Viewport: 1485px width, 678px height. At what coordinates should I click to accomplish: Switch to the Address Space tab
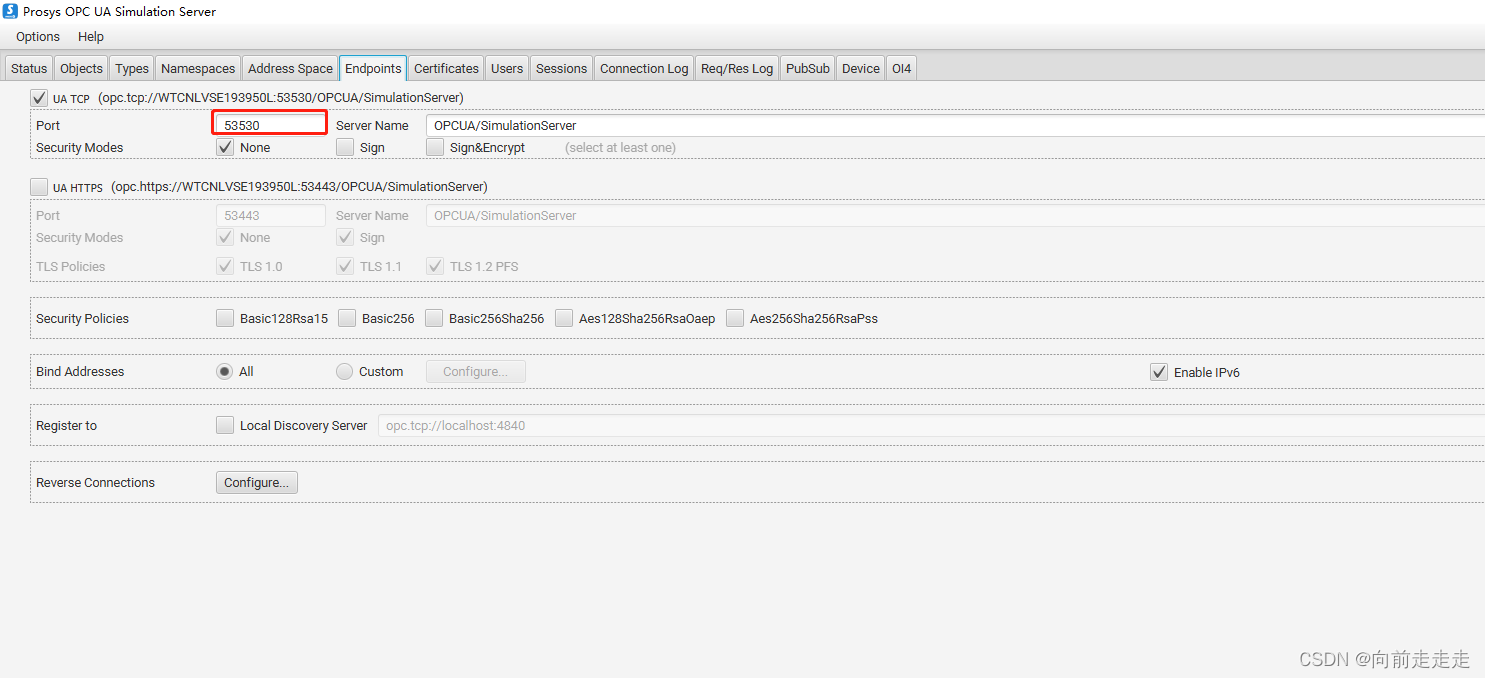click(290, 68)
